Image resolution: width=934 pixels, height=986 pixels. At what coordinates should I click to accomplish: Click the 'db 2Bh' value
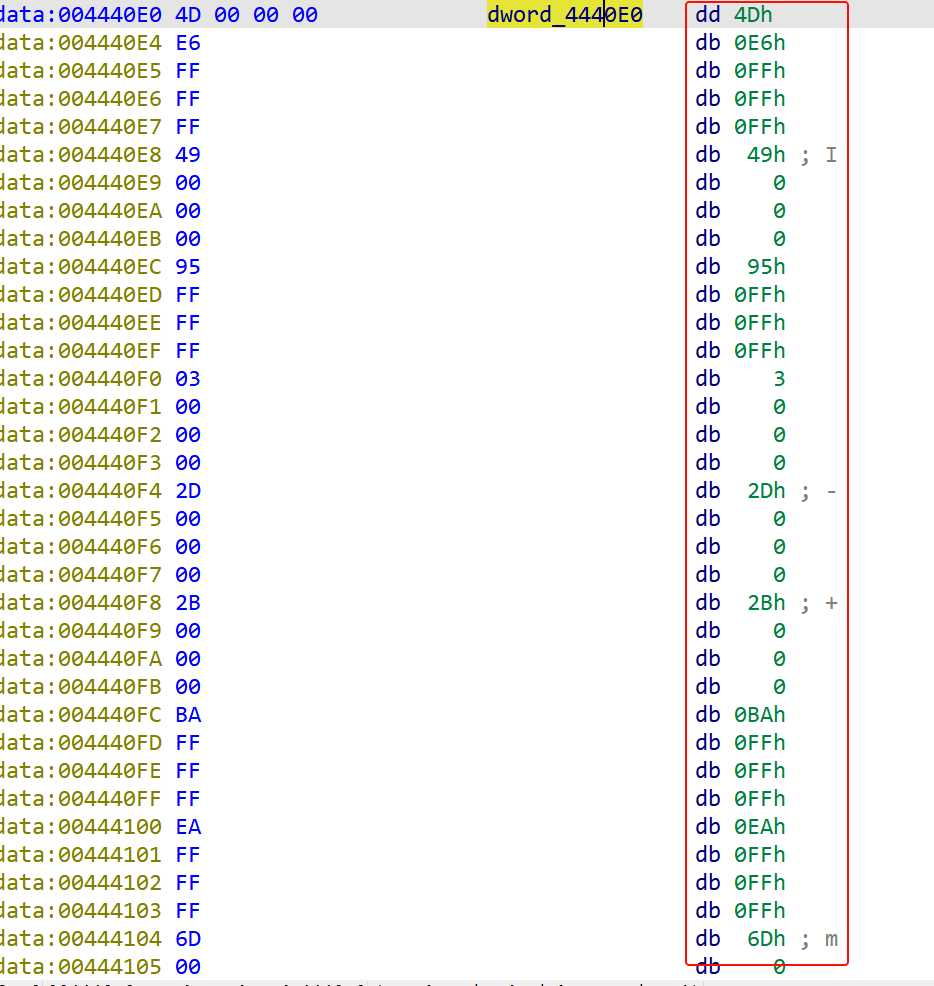tap(740, 602)
